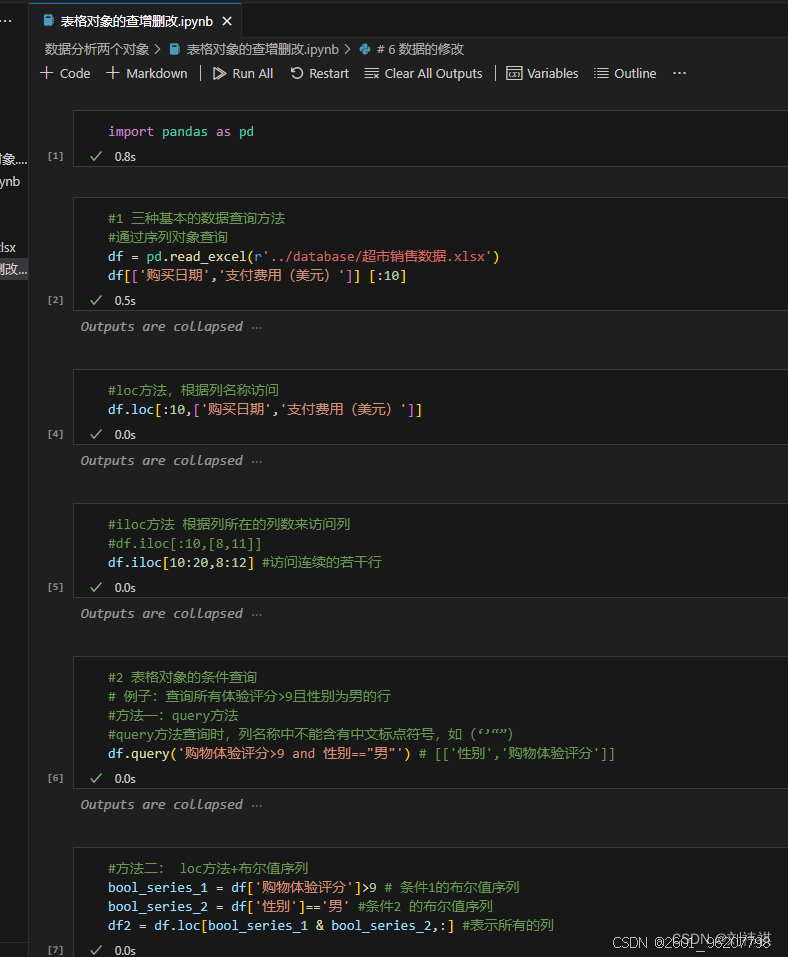The image size is (788, 957).
Task: Show the notebook Outline
Action: [626, 73]
